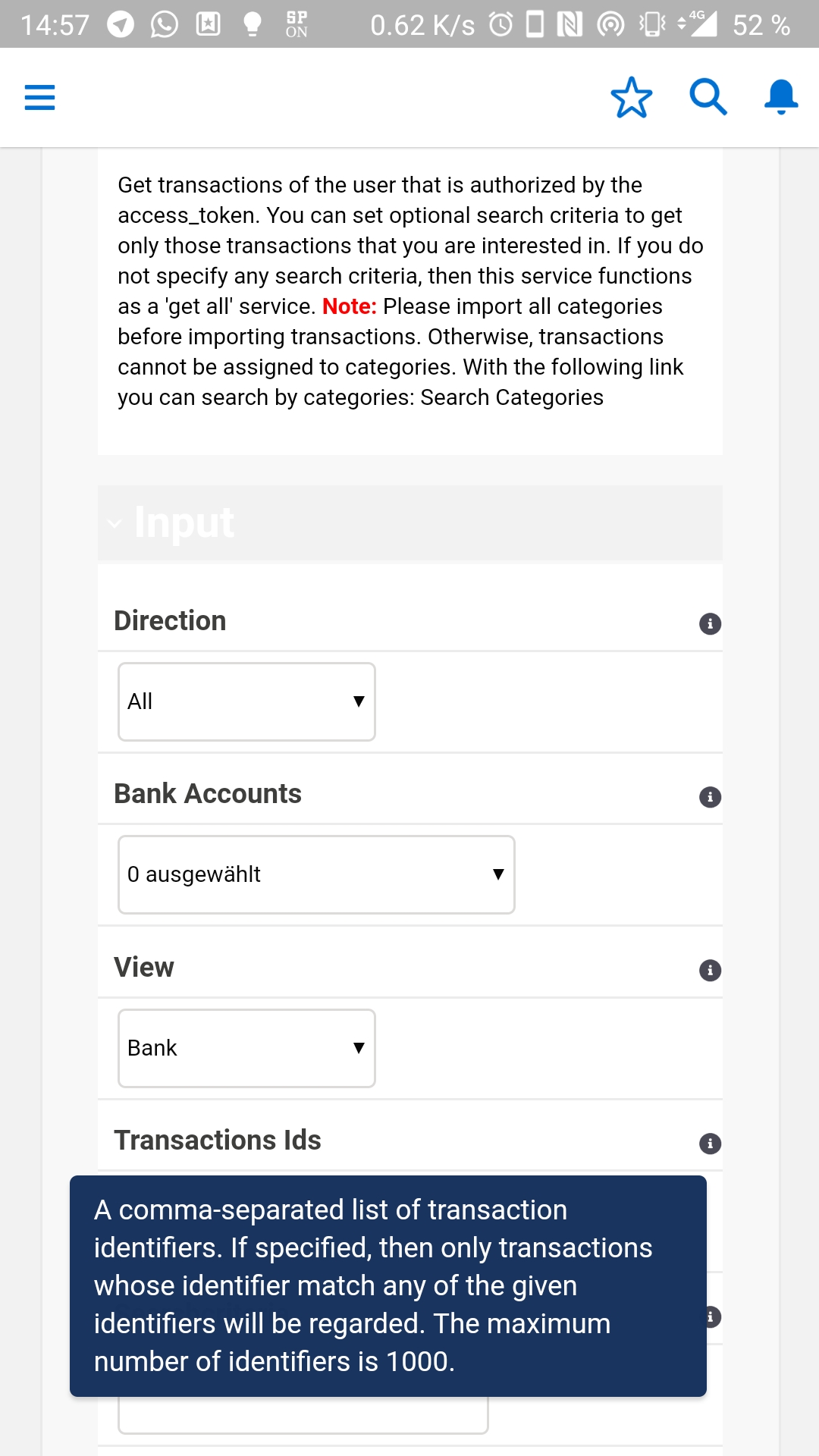Open the Direction dropdown set to All

click(246, 701)
